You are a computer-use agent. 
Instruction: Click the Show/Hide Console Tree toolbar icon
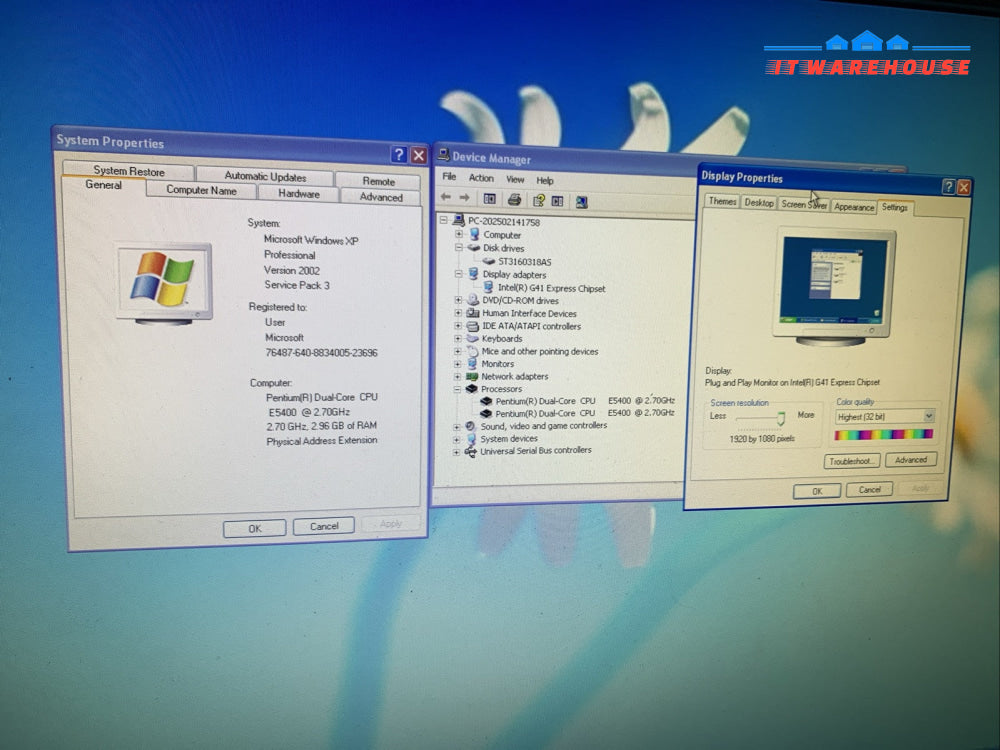click(490, 198)
